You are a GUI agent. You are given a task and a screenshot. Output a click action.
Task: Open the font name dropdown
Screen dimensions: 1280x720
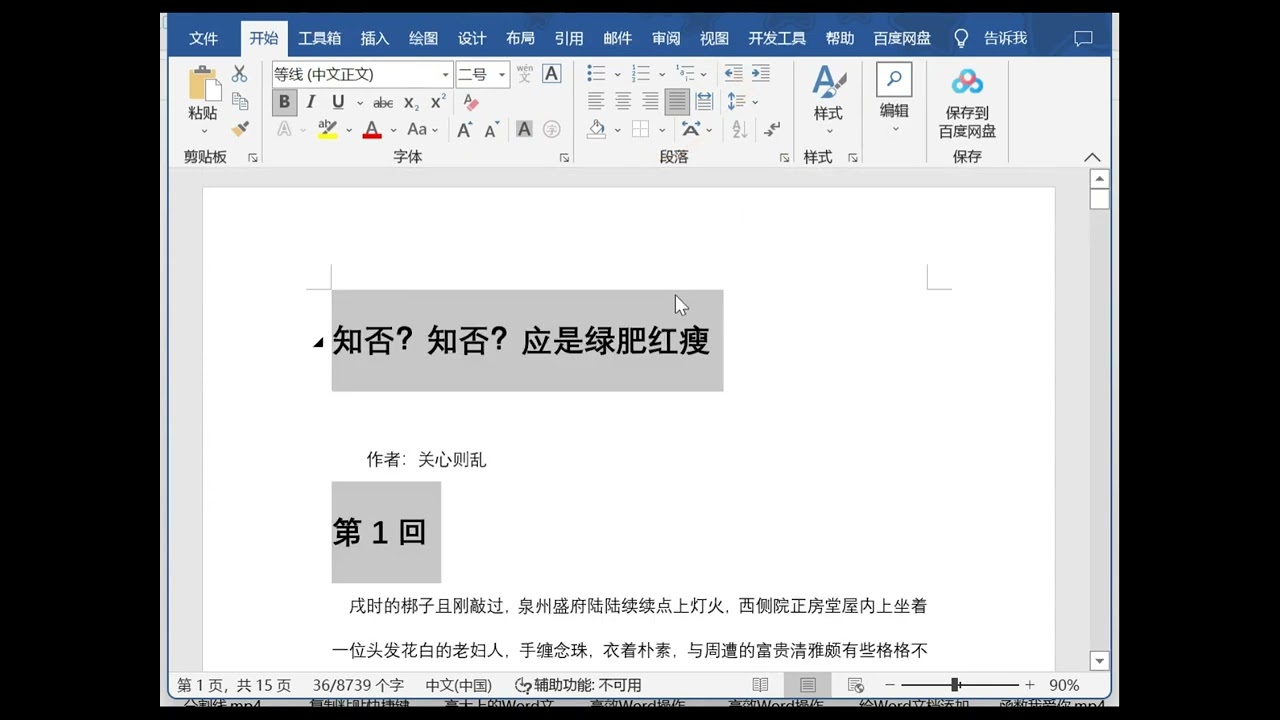click(446, 74)
